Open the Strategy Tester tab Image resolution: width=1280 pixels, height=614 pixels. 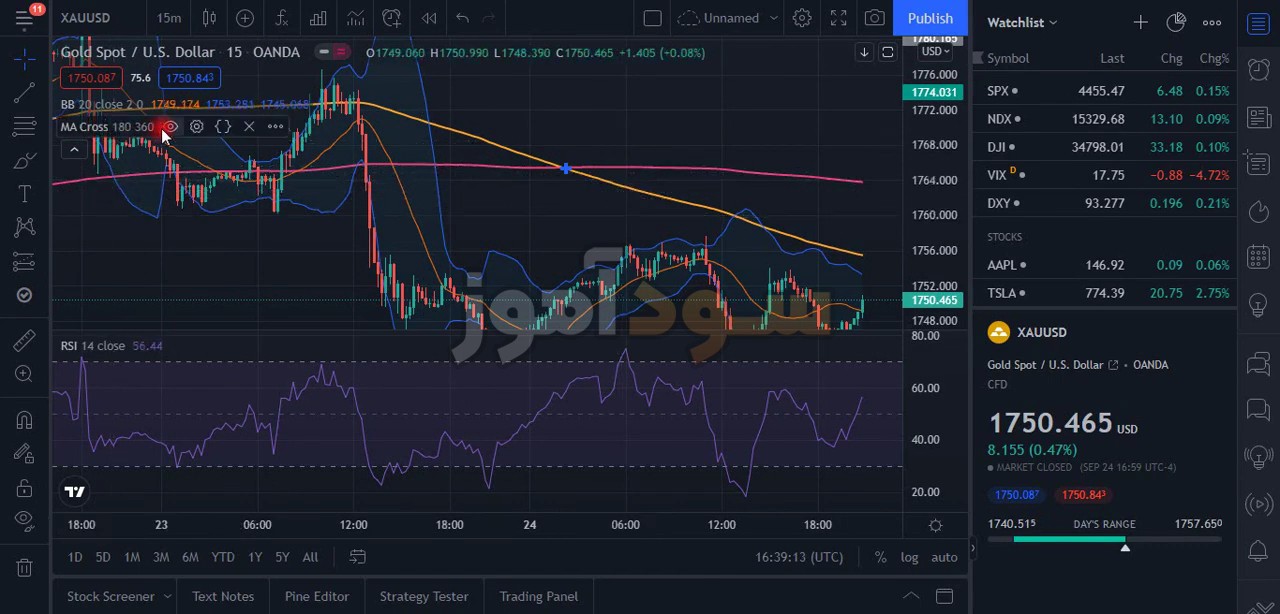pos(424,596)
